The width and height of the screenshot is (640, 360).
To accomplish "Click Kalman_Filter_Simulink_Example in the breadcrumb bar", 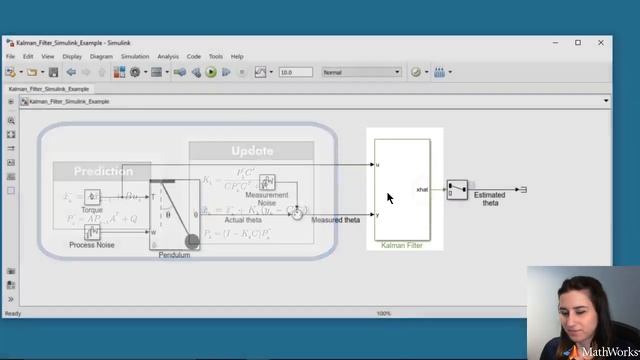I will pos(69,101).
